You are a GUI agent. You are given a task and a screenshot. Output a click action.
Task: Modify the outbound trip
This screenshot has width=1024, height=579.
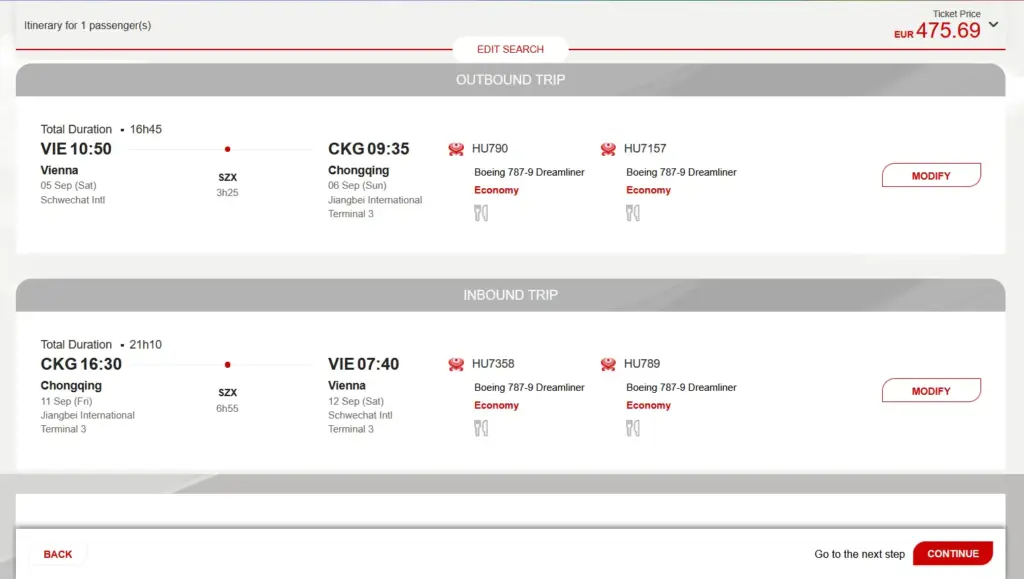(931, 176)
